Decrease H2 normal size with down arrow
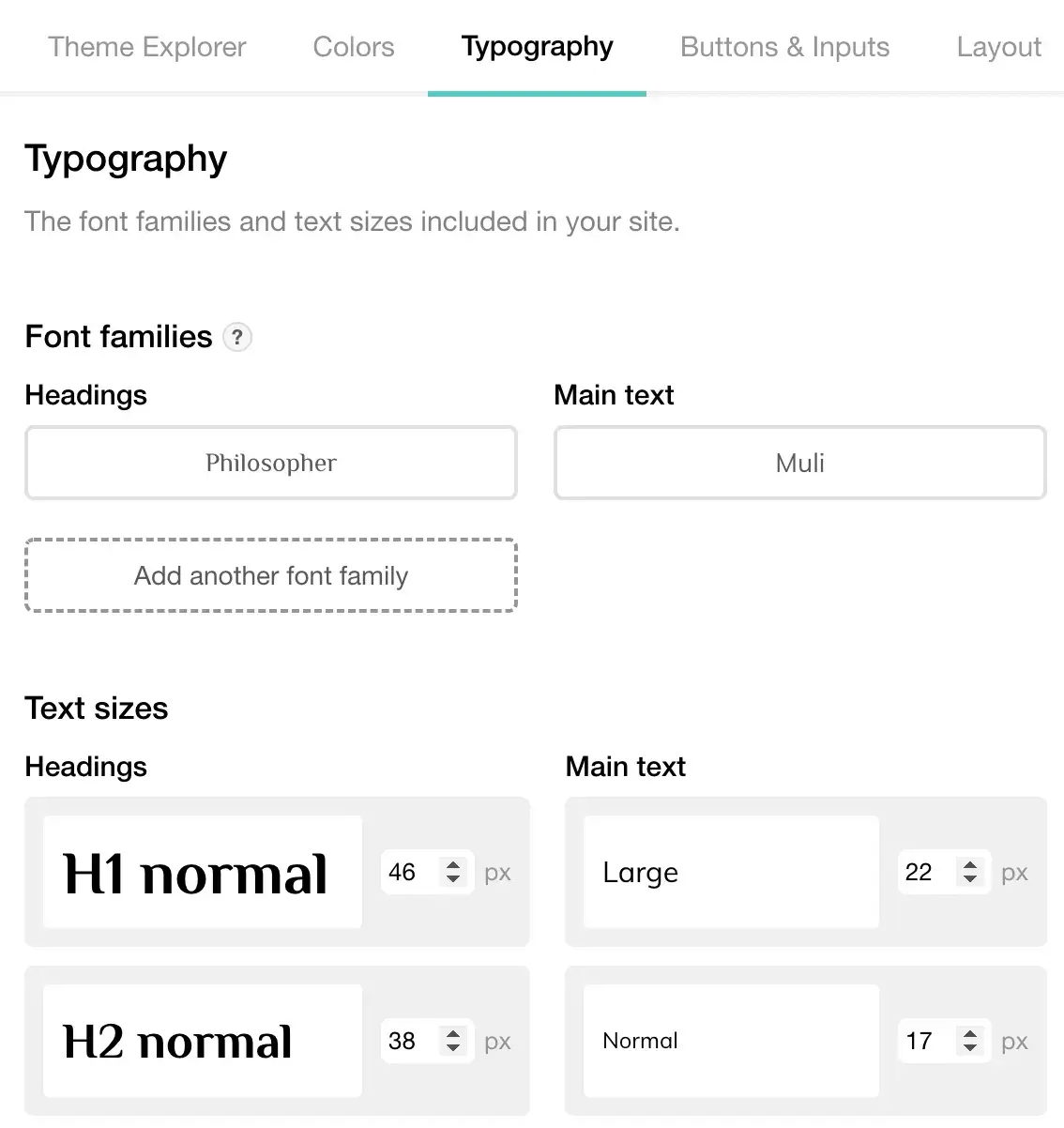The image size is (1064, 1128). (453, 1048)
